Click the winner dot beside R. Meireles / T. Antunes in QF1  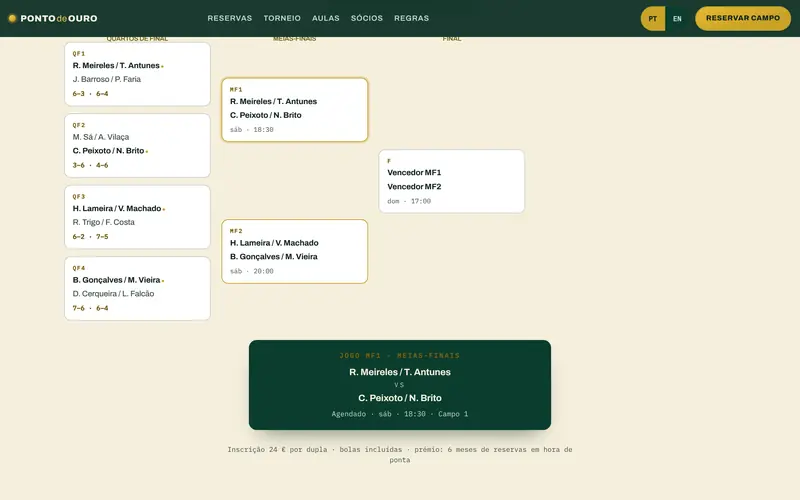(162, 66)
